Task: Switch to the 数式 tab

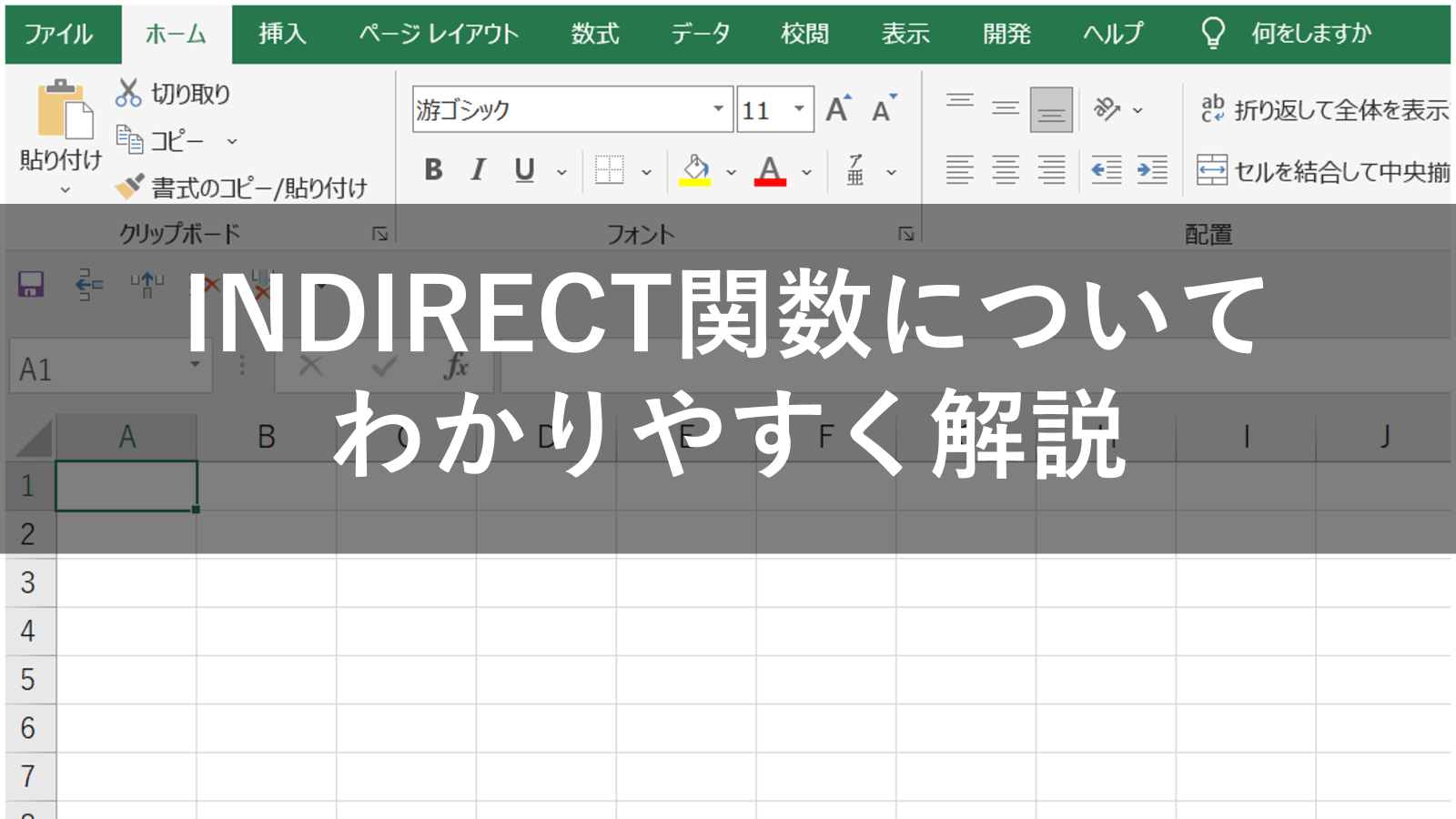Action: coord(596,35)
